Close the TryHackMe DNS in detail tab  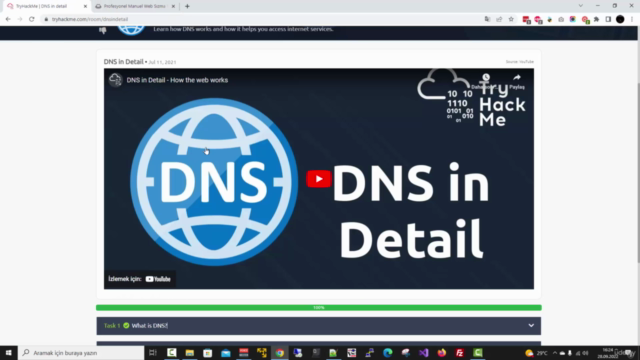coord(85,6)
